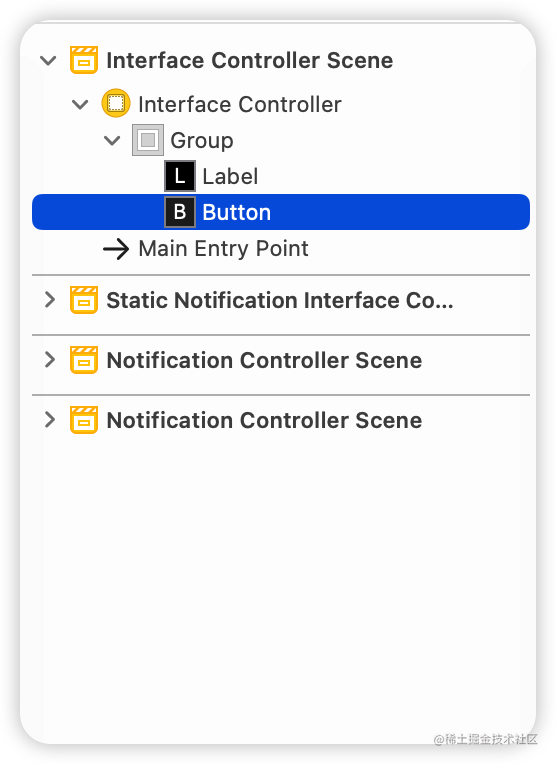Click the black L label icon

pyautogui.click(x=180, y=176)
